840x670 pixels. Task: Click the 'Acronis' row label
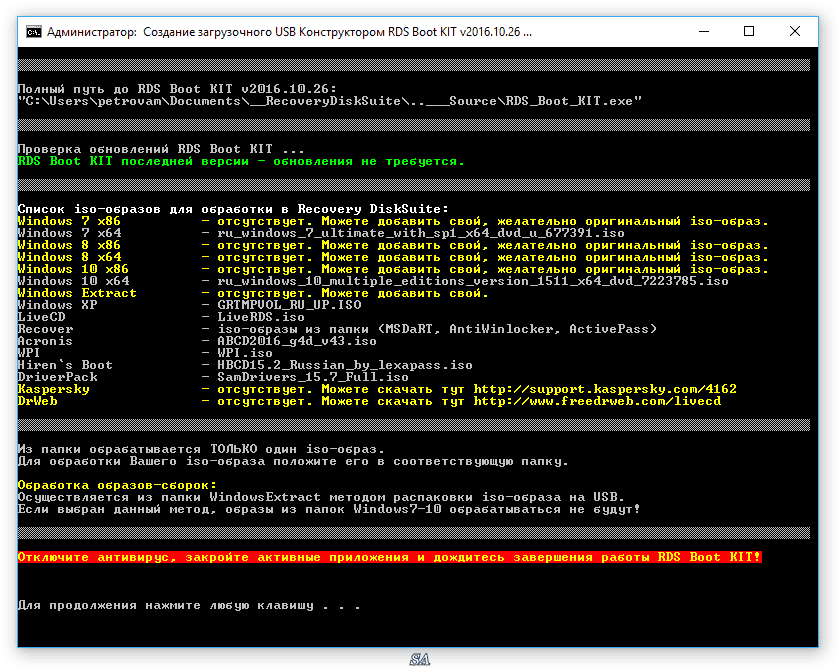pos(46,341)
